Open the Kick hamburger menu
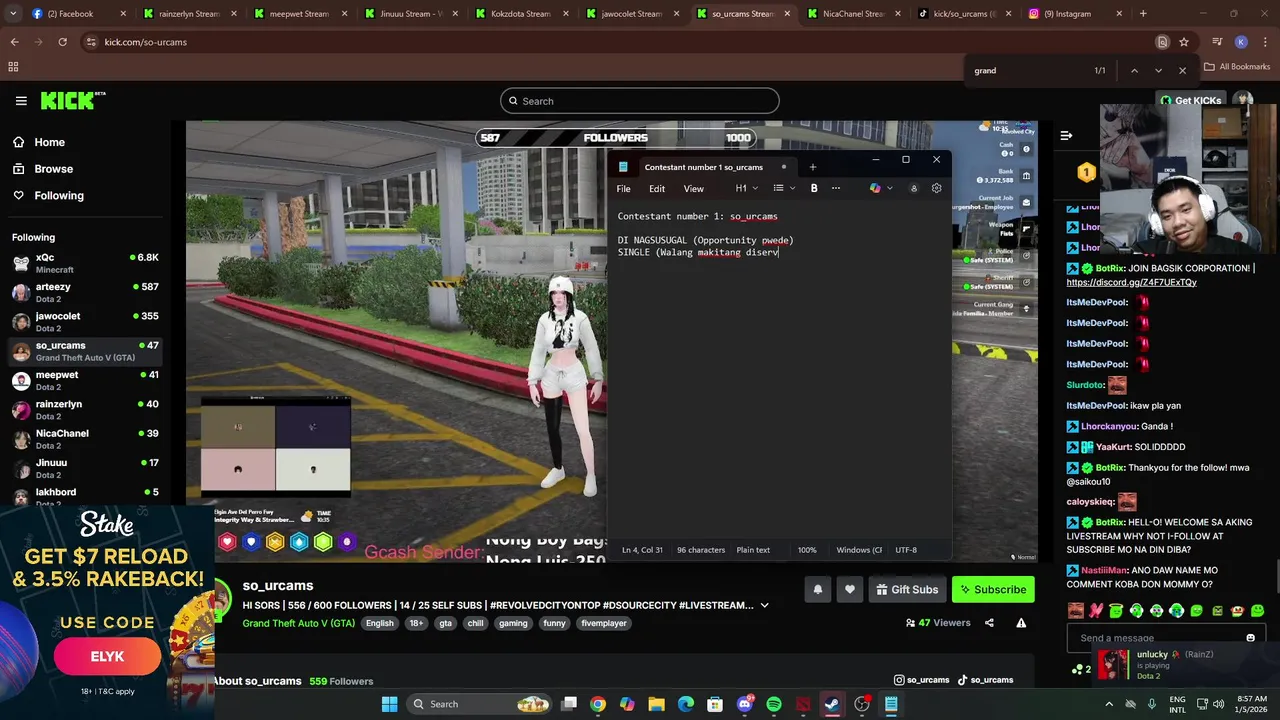This screenshot has height=720, width=1280. [21, 101]
